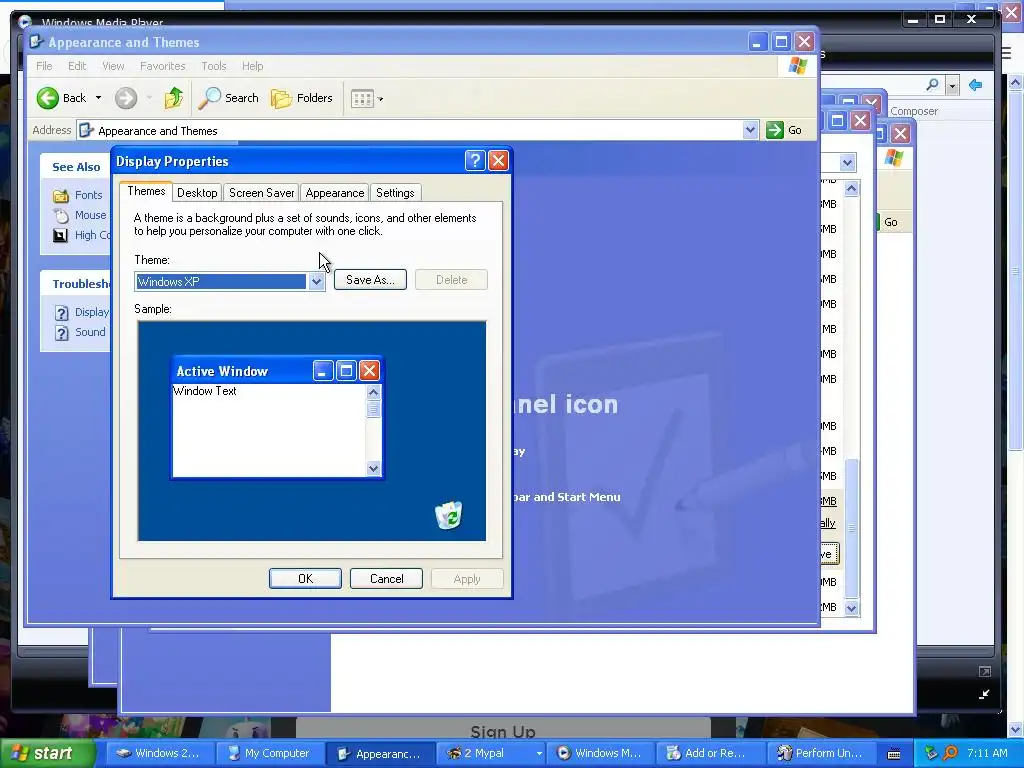Open the dropdown in the background Add/Remove window
1024x768 pixels.
tap(848, 163)
